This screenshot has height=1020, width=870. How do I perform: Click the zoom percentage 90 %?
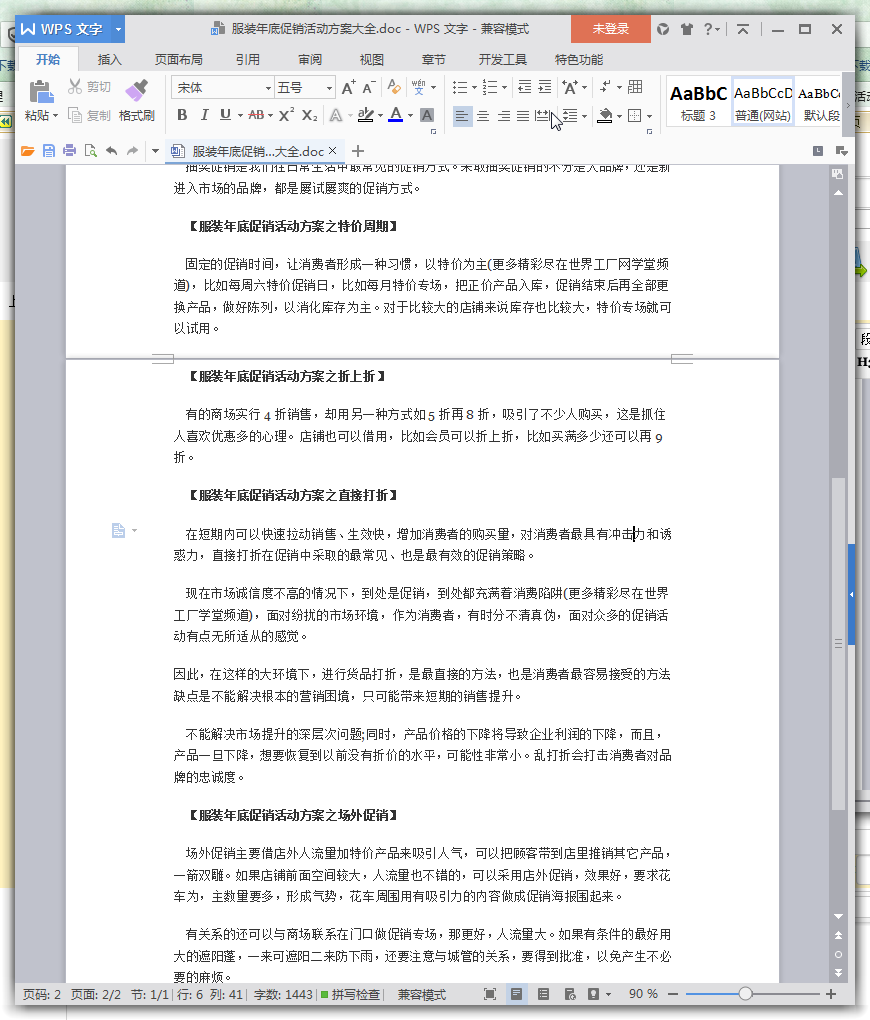643,994
